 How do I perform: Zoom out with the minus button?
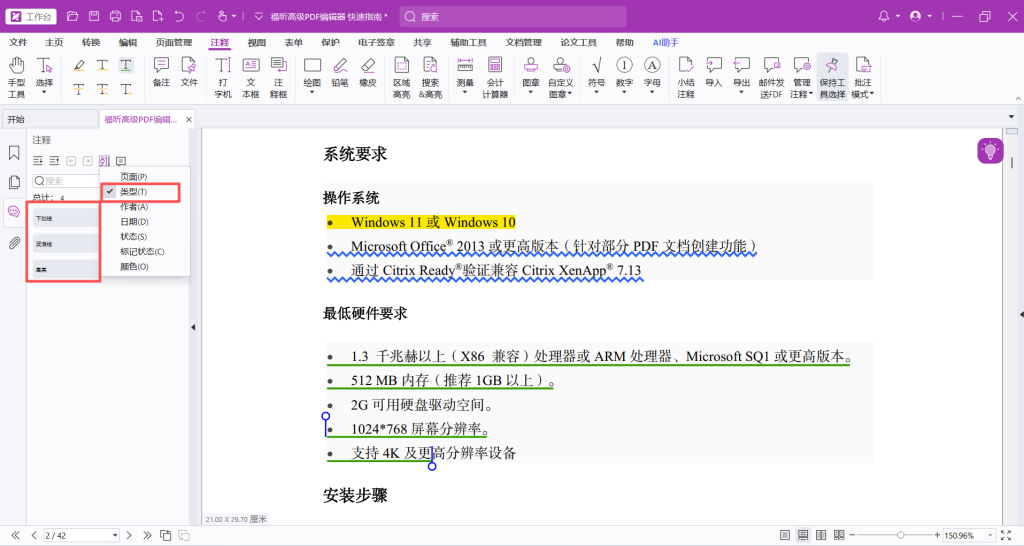coord(852,535)
